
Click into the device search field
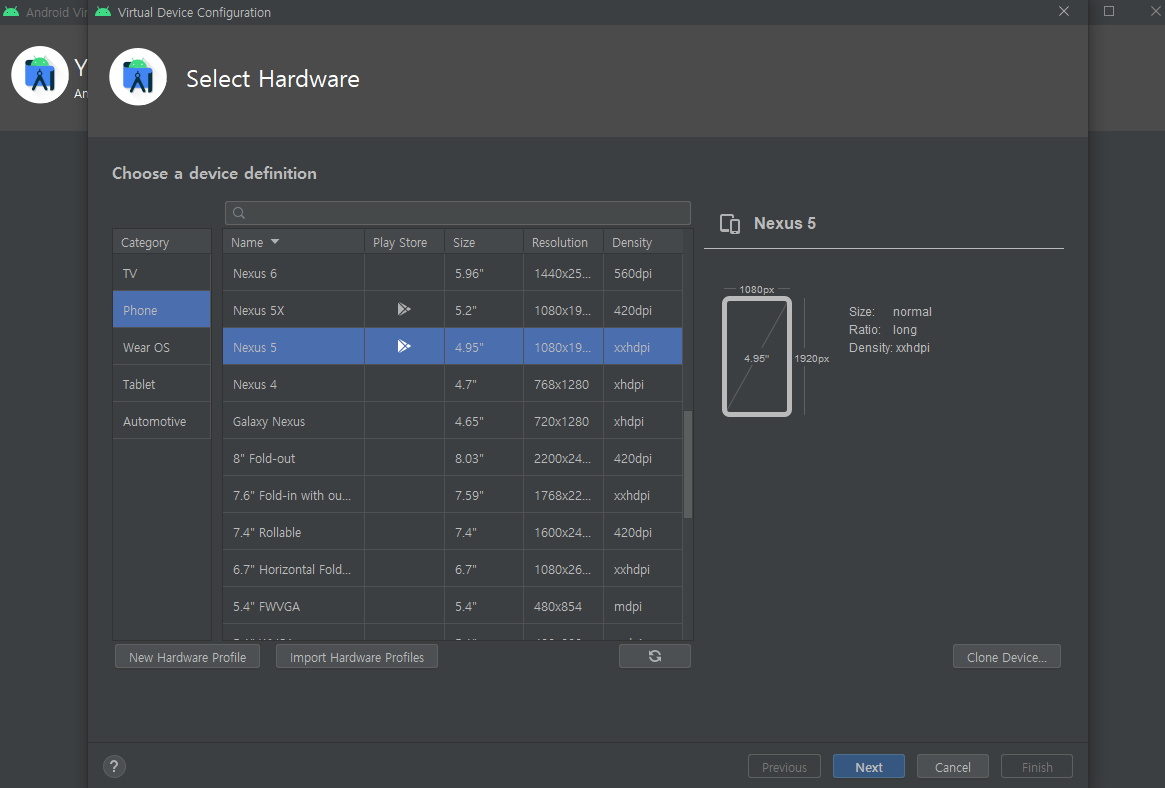pyautogui.click(x=458, y=213)
